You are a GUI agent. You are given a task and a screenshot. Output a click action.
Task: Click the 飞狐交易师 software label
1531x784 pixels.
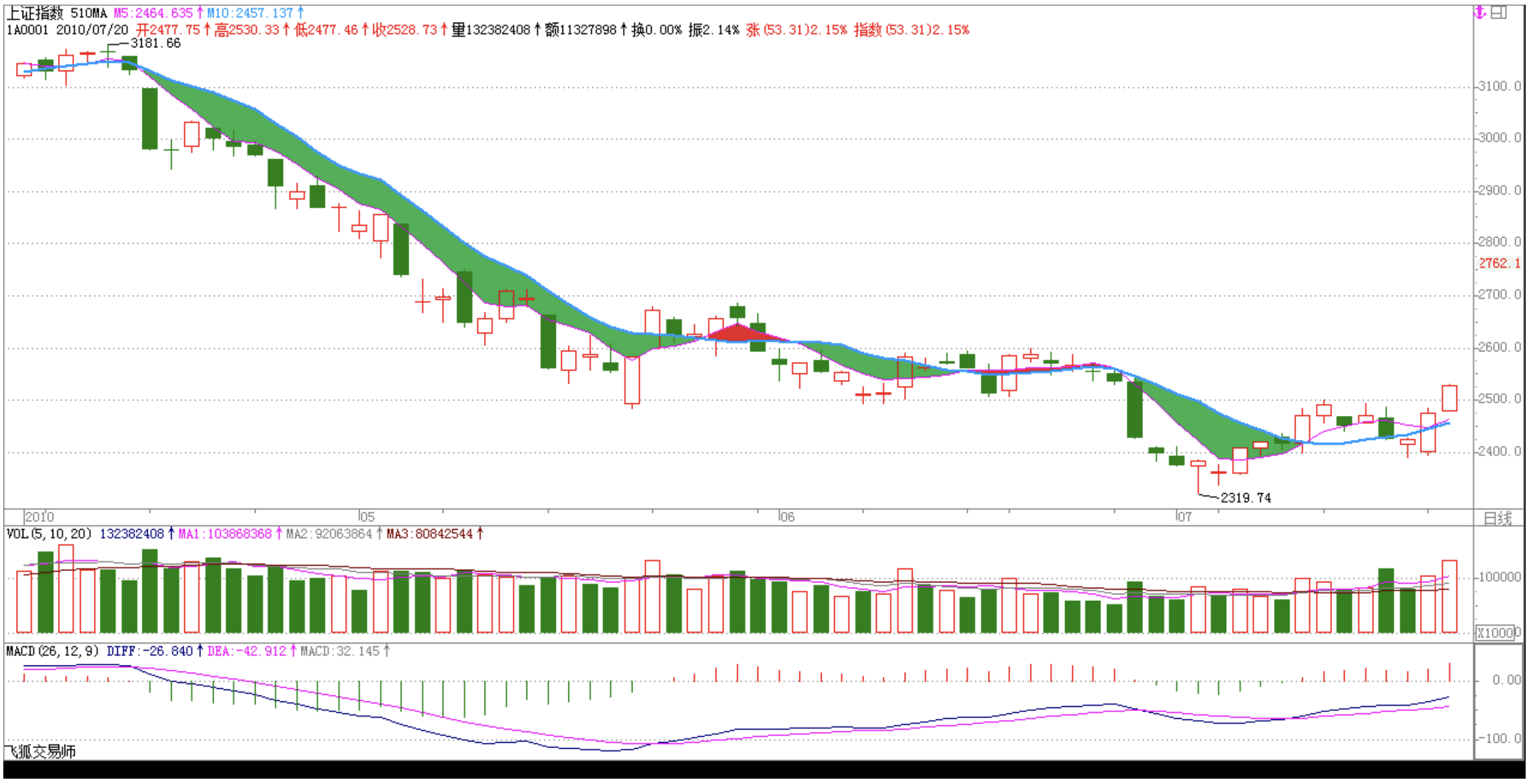point(41,751)
